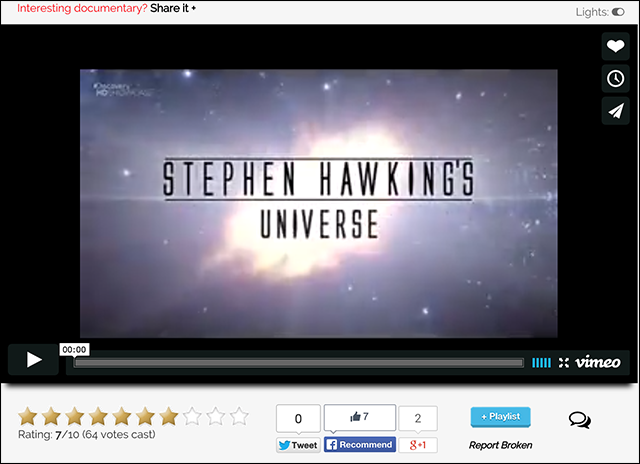The image size is (640, 464).
Task: Click the Tweet button
Action: 298,445
